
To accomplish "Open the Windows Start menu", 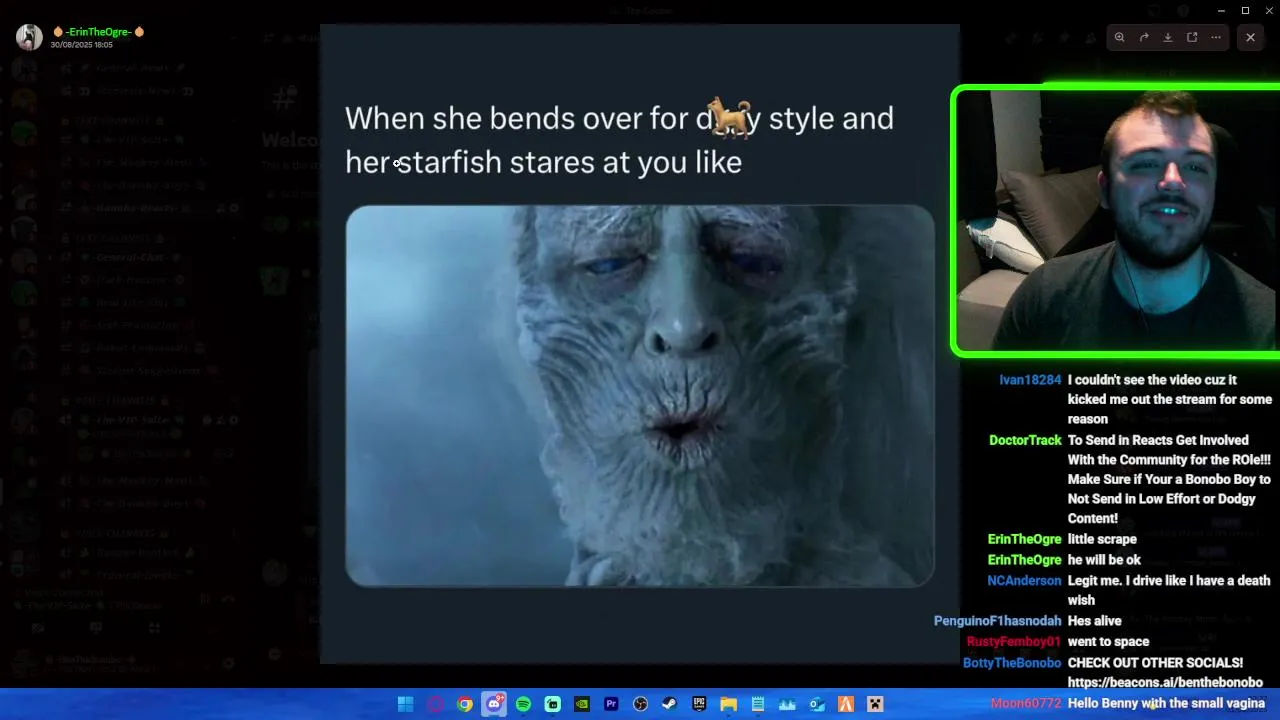I will coord(405,704).
